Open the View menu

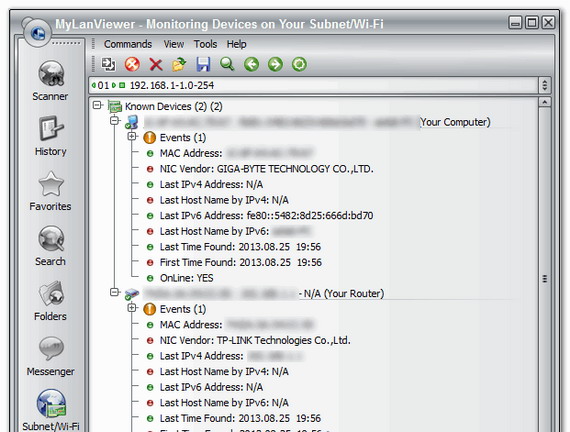click(x=173, y=44)
